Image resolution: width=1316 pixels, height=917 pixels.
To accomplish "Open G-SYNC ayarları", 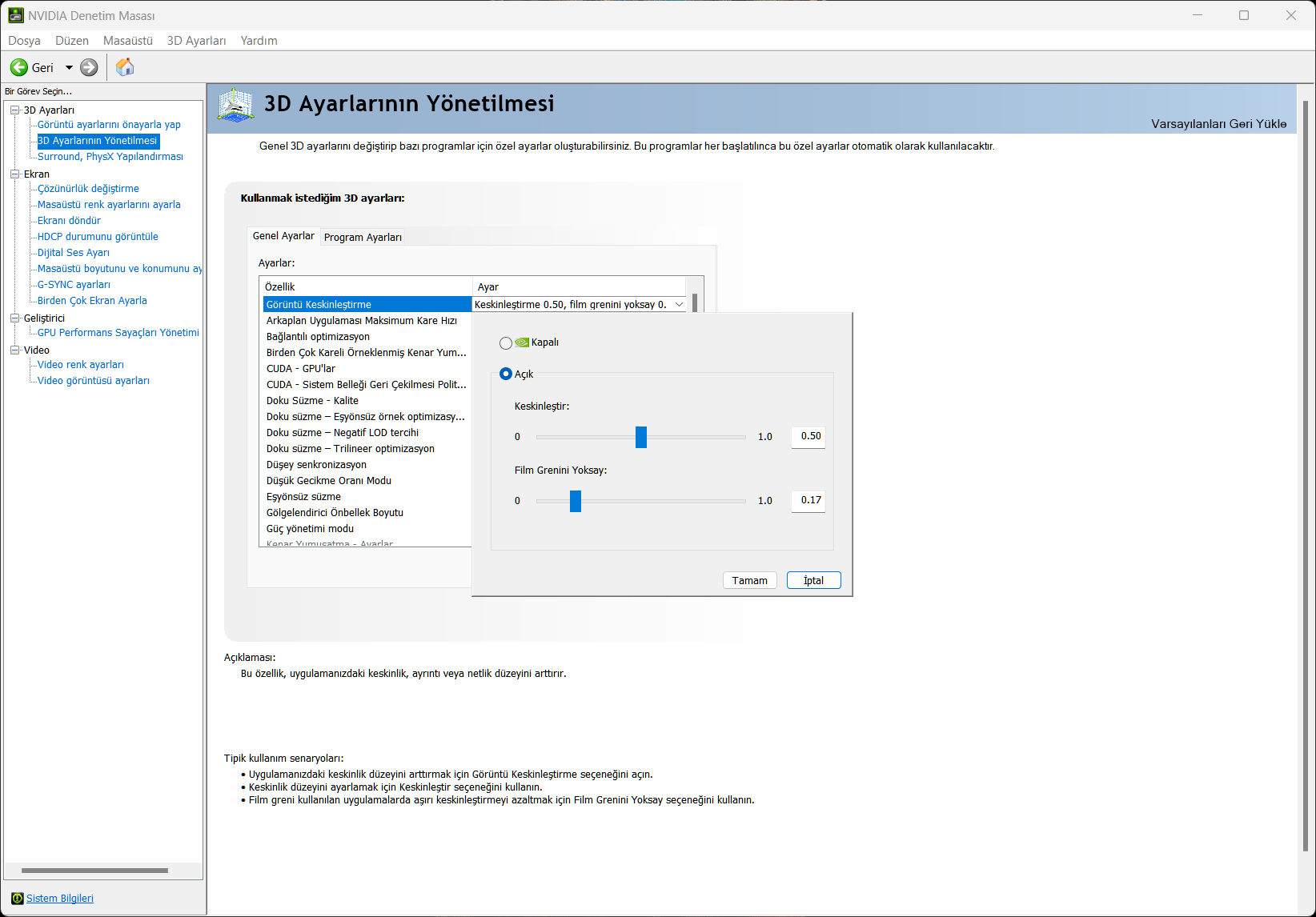I will (74, 285).
